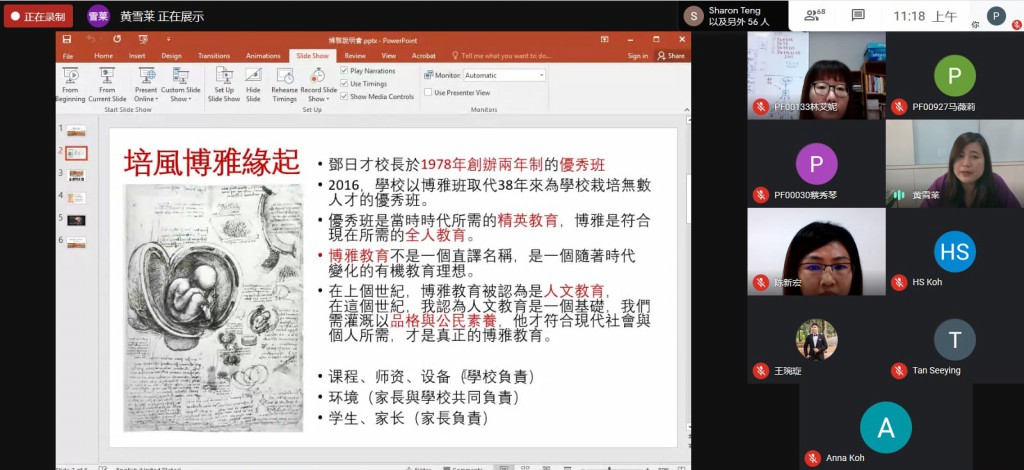Click muted mic icon on PF00133林艾妮 tile
The image size is (1024, 470).
760,106
